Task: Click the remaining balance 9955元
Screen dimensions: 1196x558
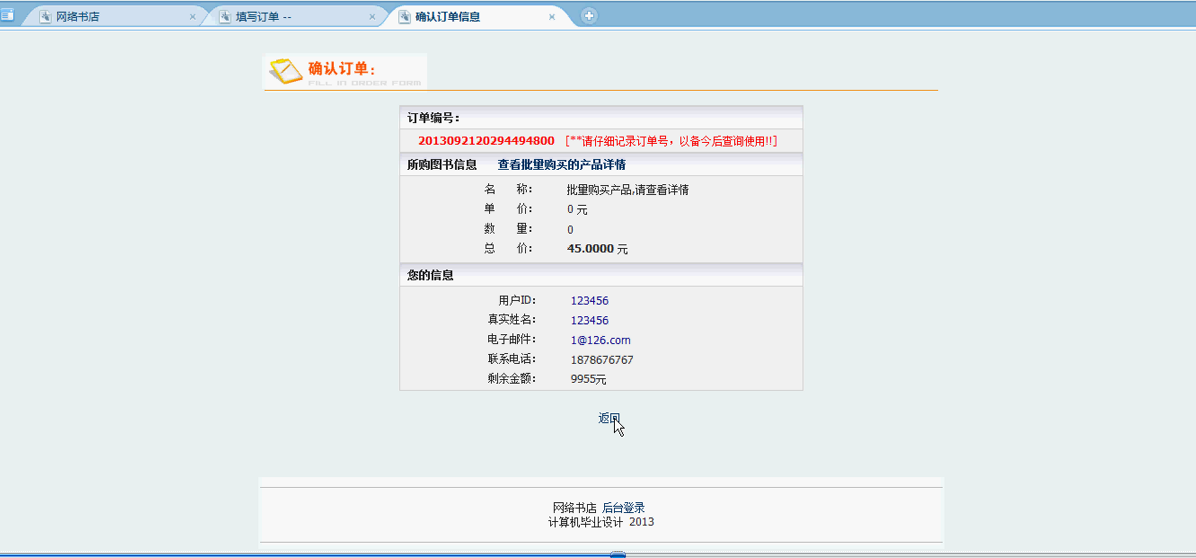Action: pyautogui.click(x=588, y=379)
